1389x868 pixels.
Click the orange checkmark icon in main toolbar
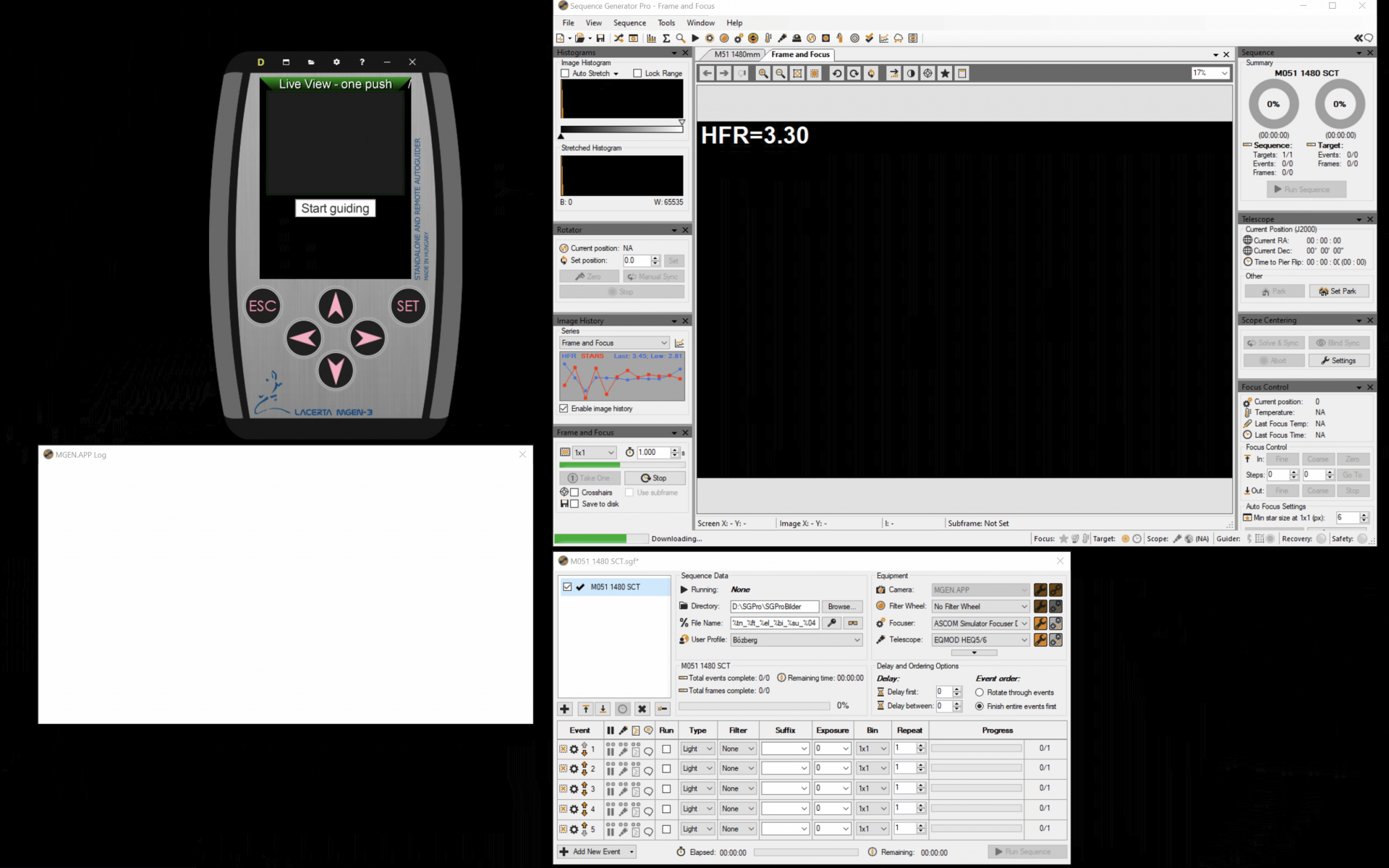tap(870, 38)
